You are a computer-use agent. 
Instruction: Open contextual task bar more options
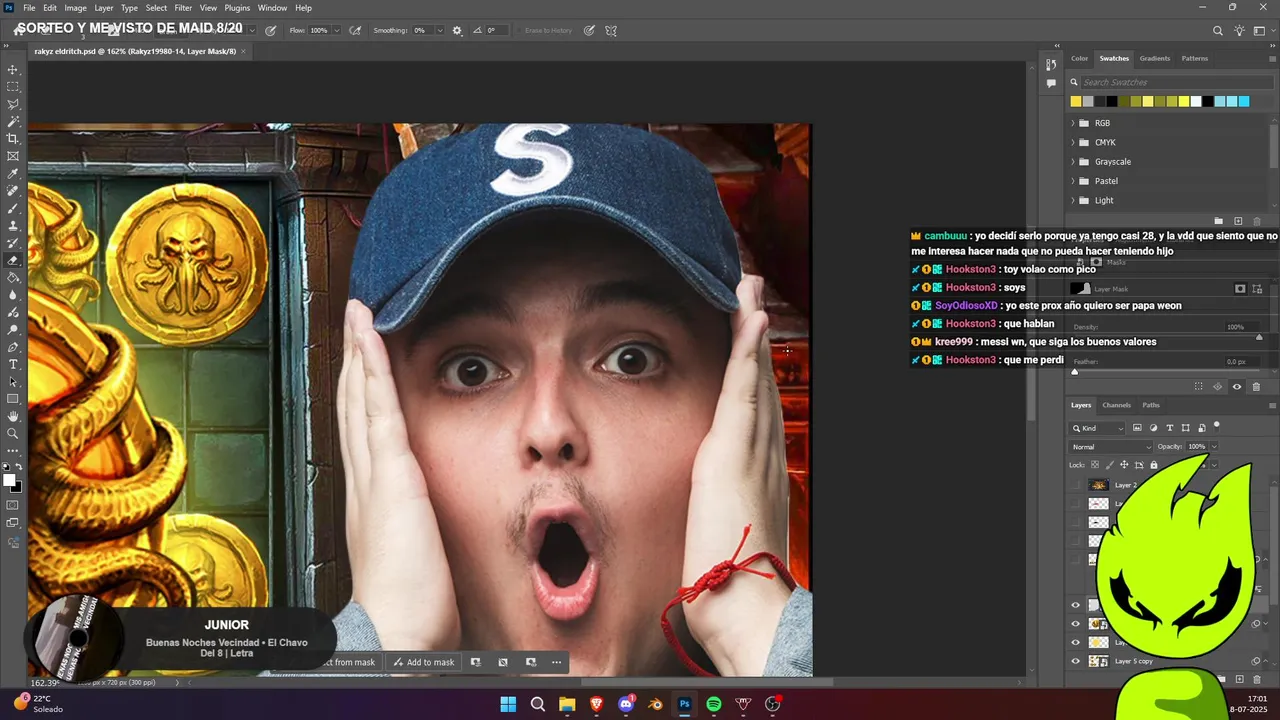[x=556, y=662]
